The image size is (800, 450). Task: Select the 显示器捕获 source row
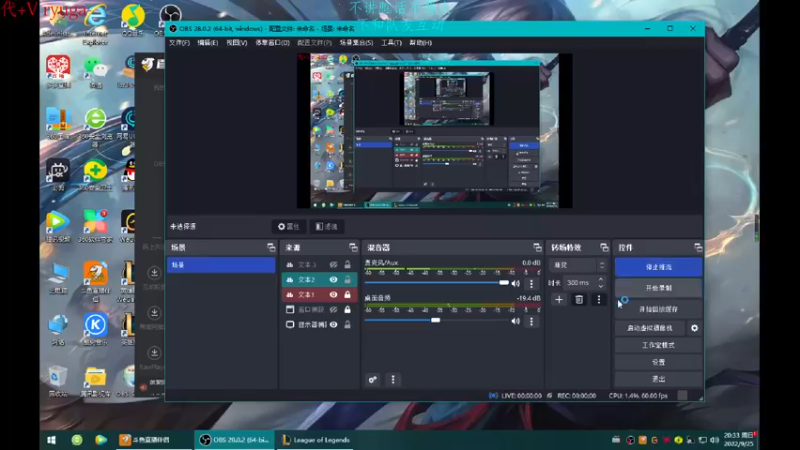coord(319,324)
